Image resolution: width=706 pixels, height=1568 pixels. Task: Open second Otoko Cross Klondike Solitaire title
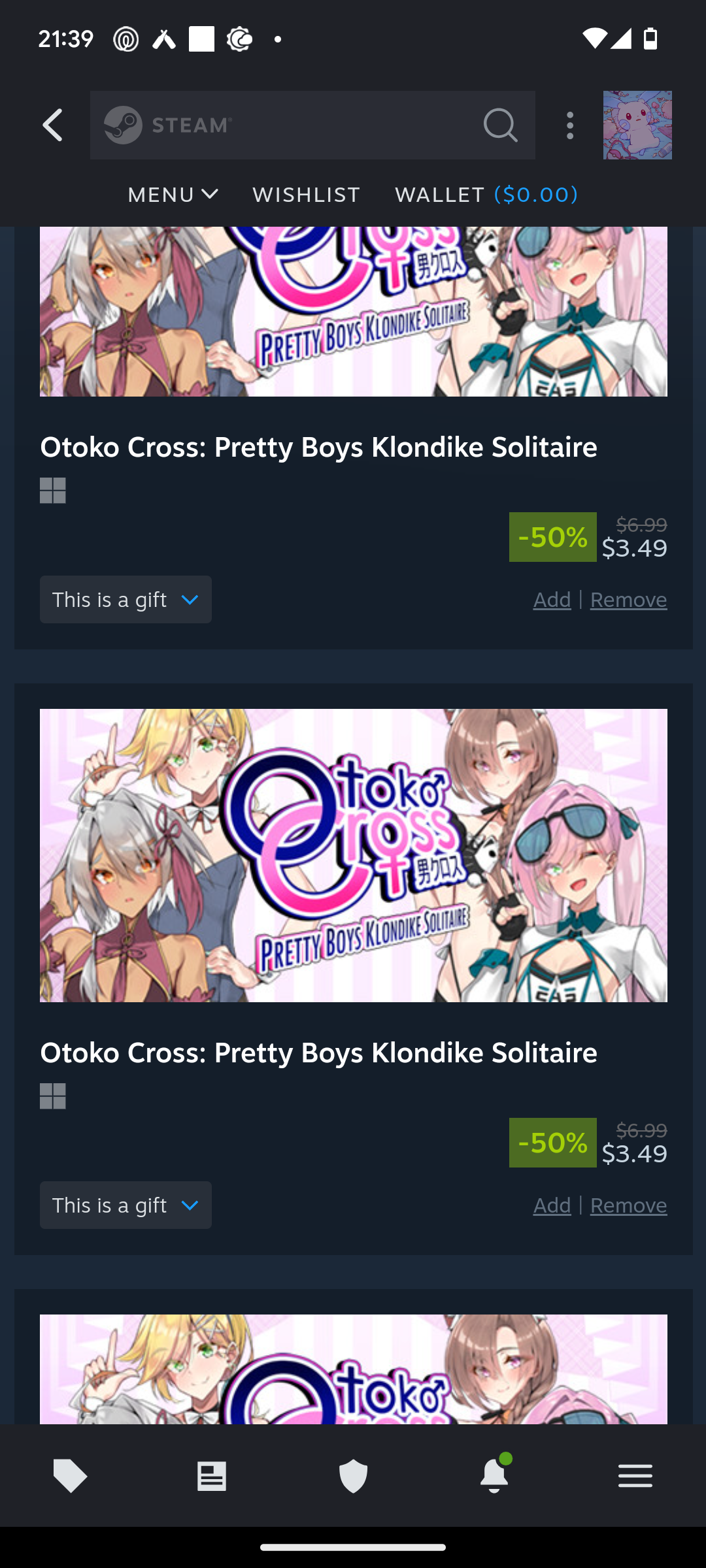click(318, 1053)
